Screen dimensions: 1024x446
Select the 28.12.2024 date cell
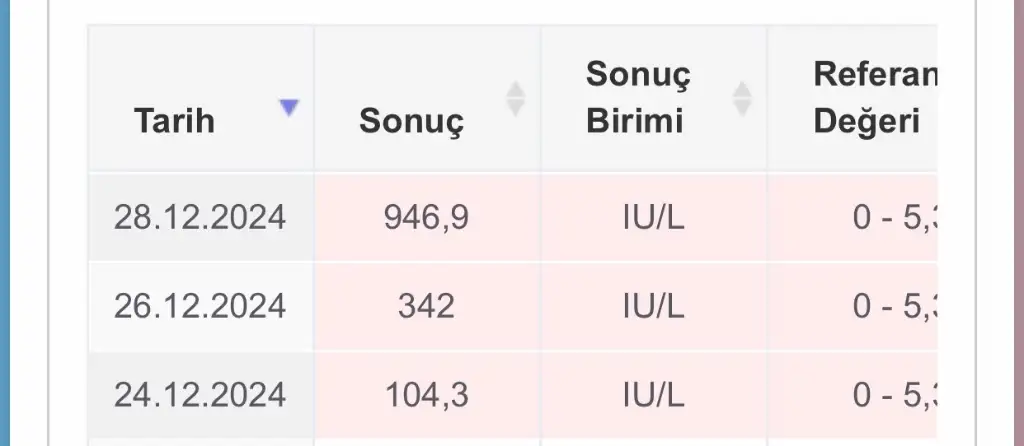click(200, 217)
